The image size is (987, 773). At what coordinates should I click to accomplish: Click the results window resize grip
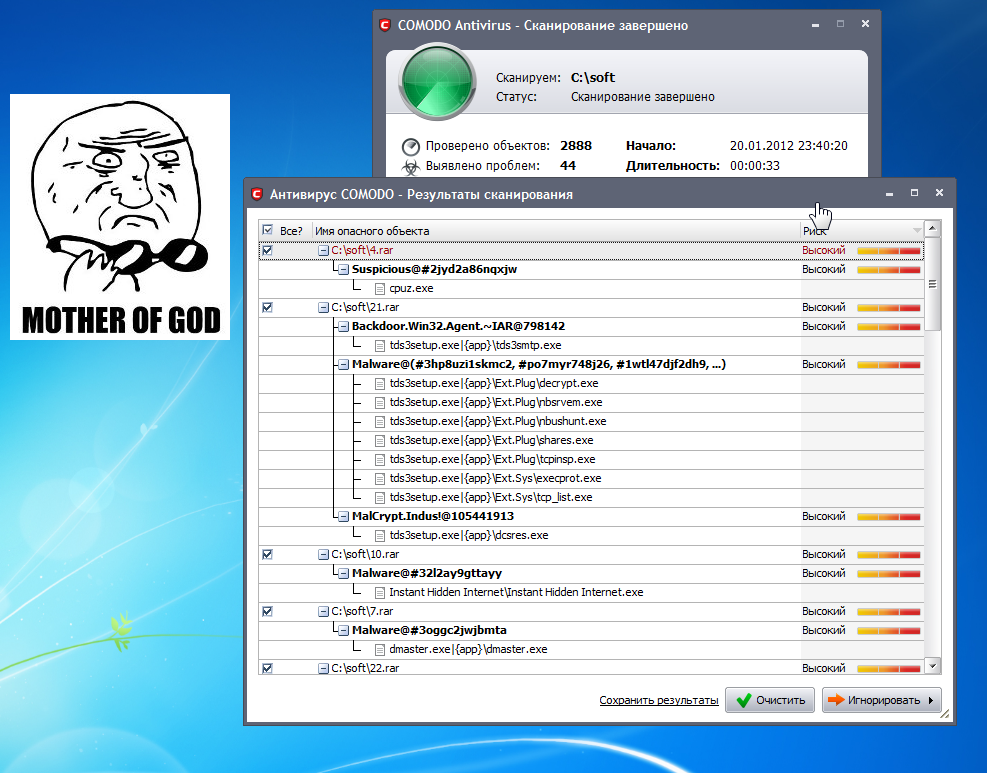pyautogui.click(x=944, y=713)
